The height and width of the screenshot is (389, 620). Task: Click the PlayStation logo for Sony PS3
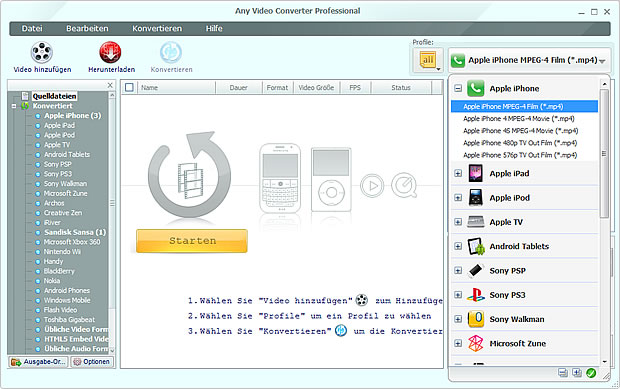pos(476,295)
